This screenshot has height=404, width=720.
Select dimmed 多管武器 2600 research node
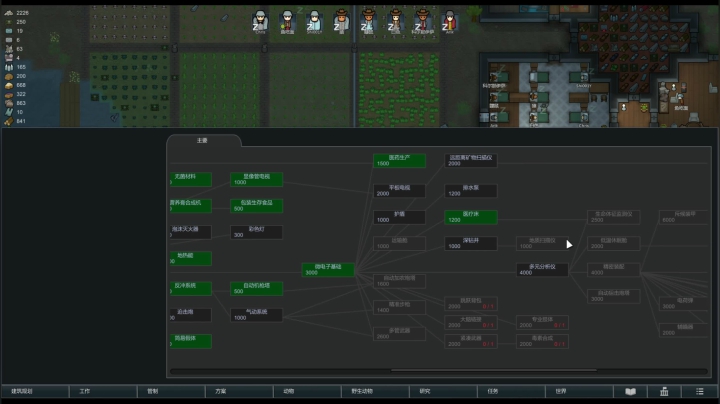click(x=399, y=333)
